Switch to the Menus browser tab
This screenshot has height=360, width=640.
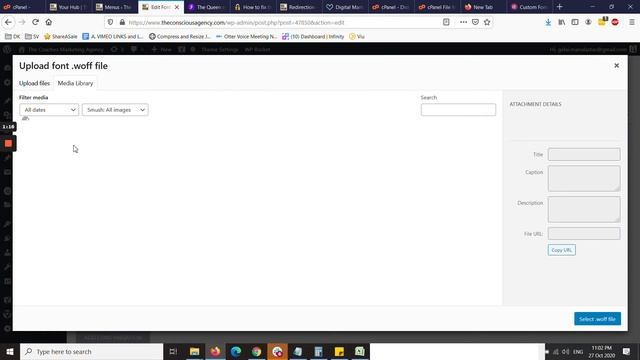[x=114, y=7]
